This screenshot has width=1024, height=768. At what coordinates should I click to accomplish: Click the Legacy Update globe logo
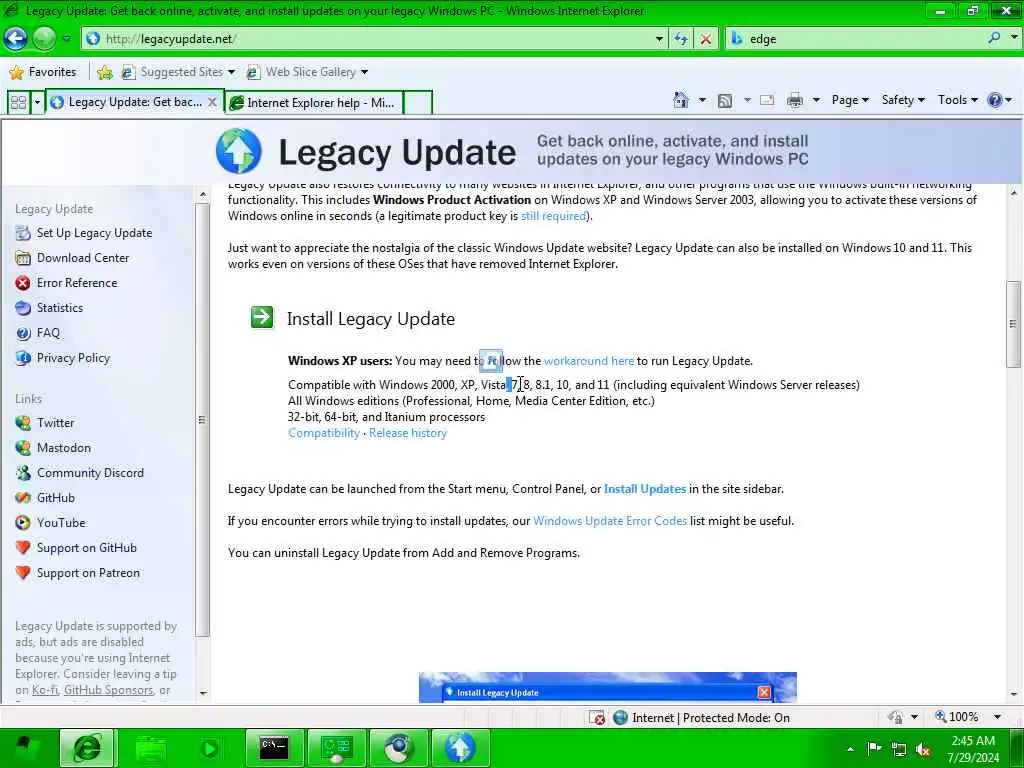pos(238,151)
